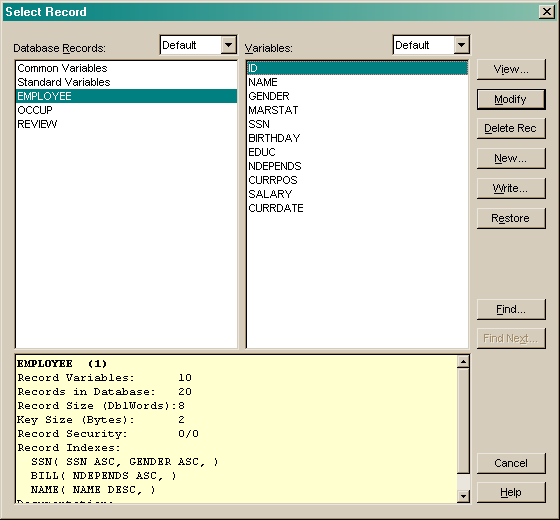The width and height of the screenshot is (560, 520).
Task: Select the SSN variable in the Variables list
Action: [x=357, y=124]
